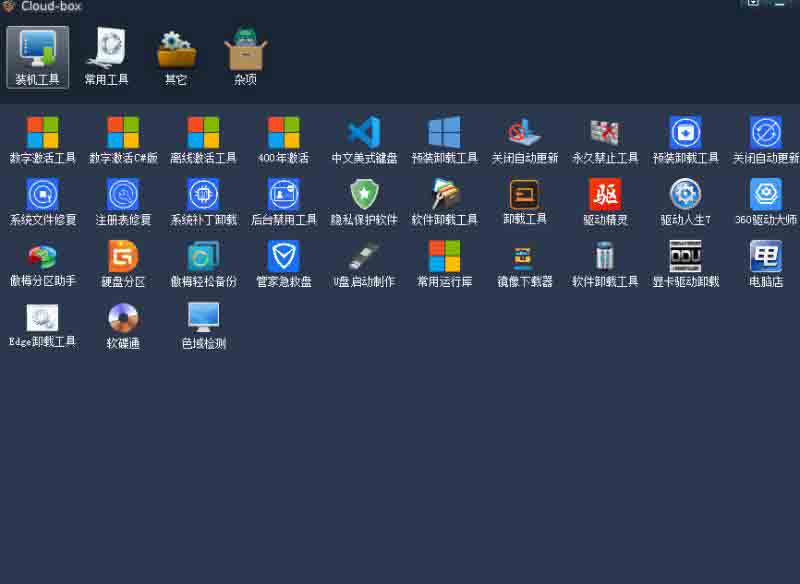The height and width of the screenshot is (584, 800).
Task: Open the Edge卸载工具 icon
Action: point(42,326)
